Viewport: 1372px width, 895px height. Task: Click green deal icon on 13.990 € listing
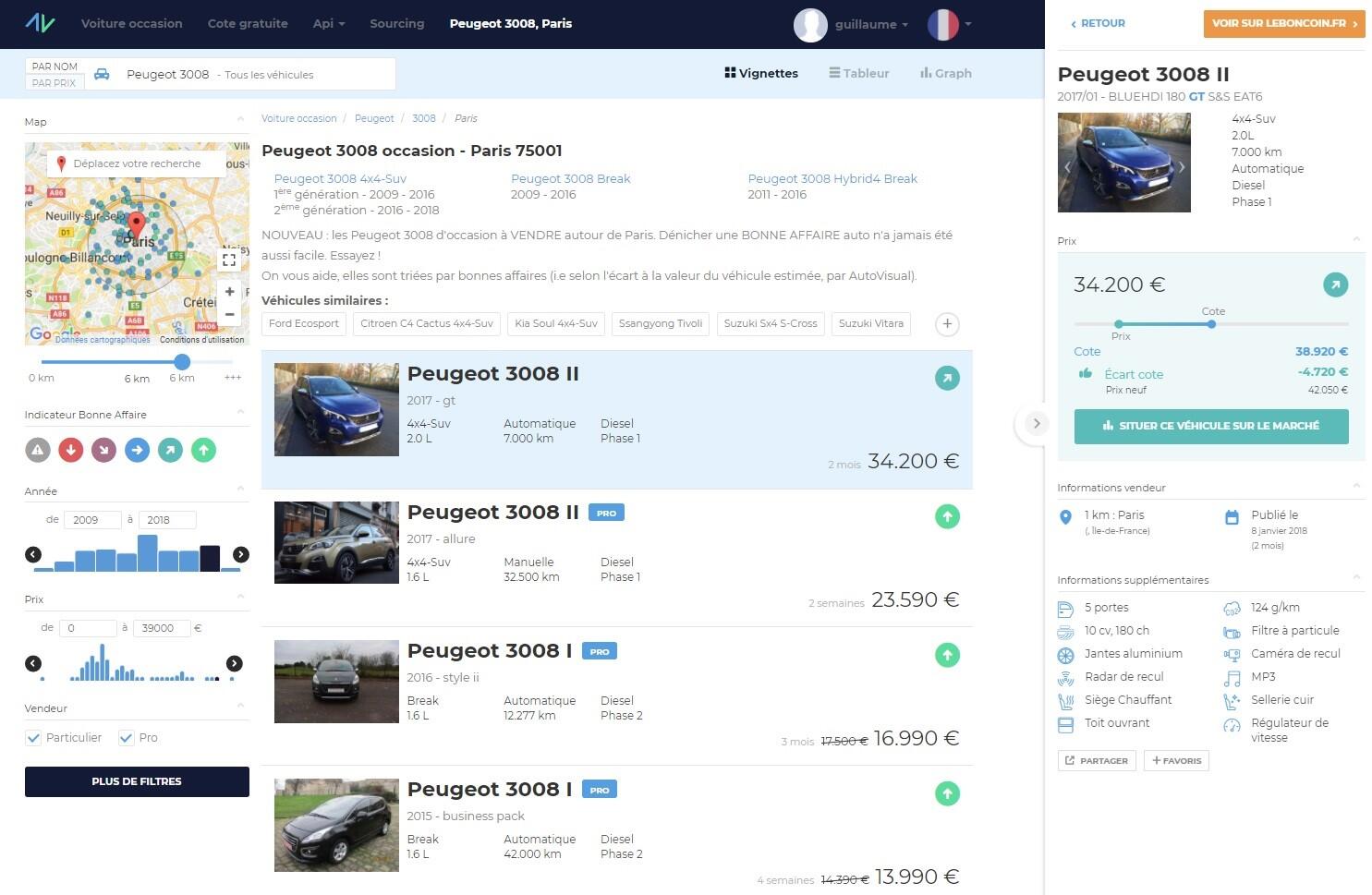947,793
